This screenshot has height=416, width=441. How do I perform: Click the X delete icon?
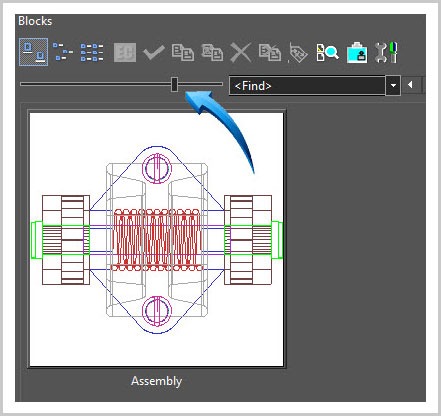tap(241, 52)
